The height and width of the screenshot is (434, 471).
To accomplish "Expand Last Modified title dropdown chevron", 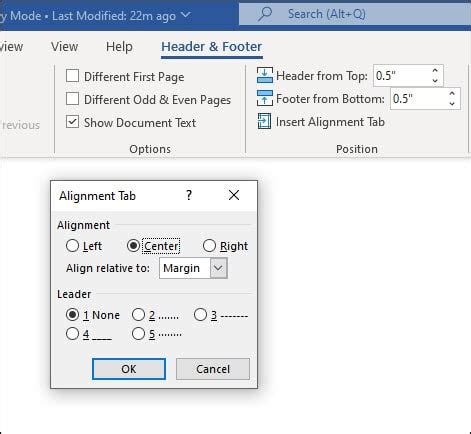I will [x=186, y=15].
